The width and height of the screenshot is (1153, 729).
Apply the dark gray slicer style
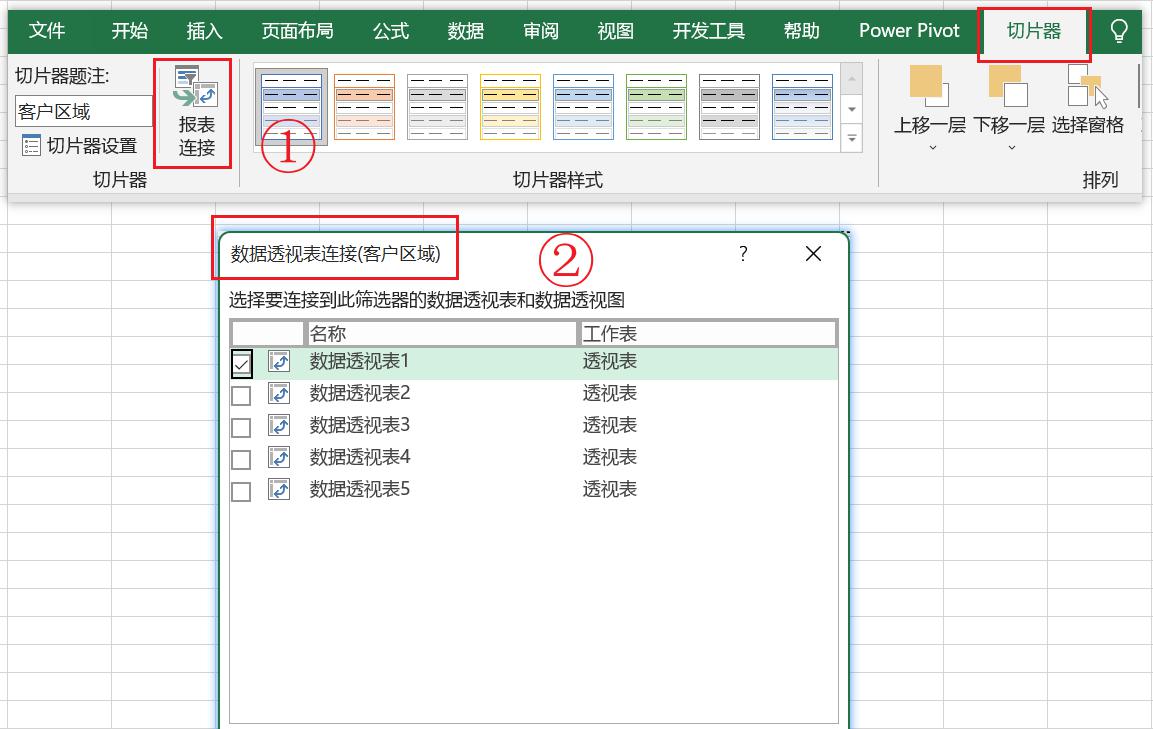pos(729,107)
